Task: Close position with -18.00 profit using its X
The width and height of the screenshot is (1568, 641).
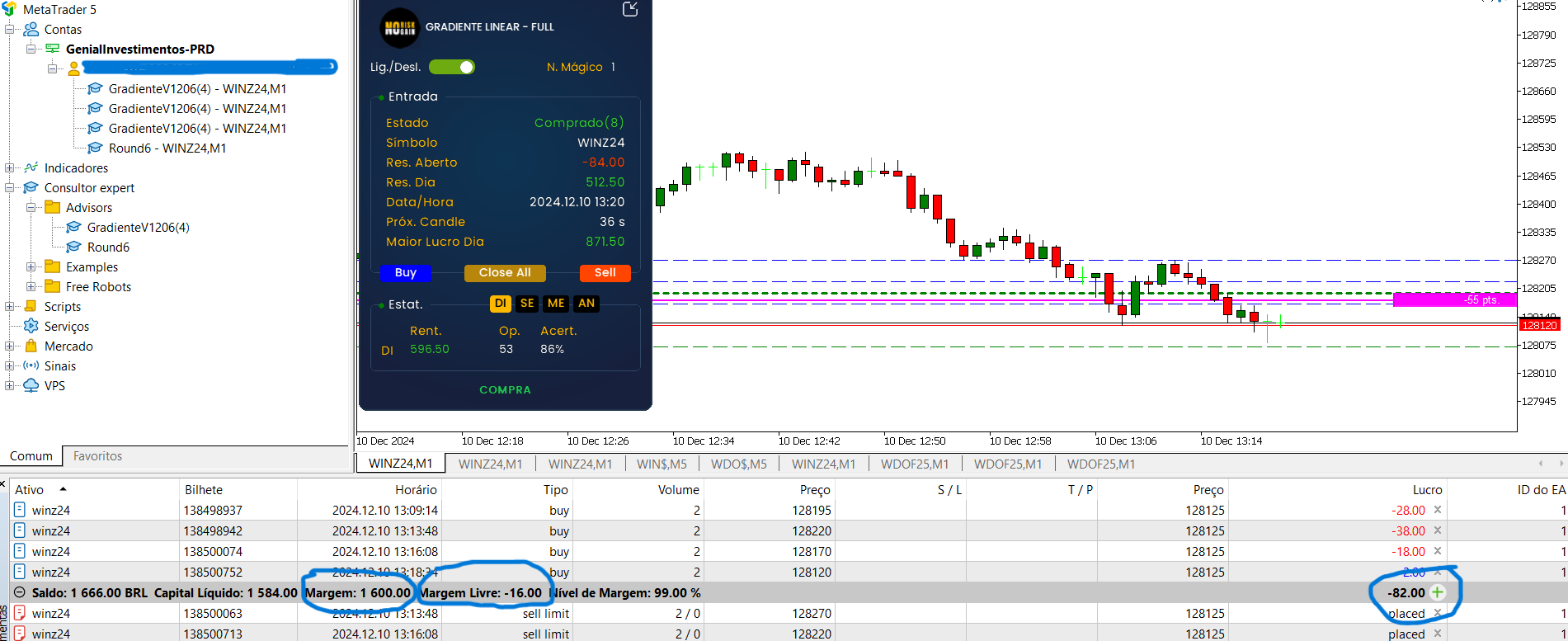Action: pyautogui.click(x=1438, y=551)
